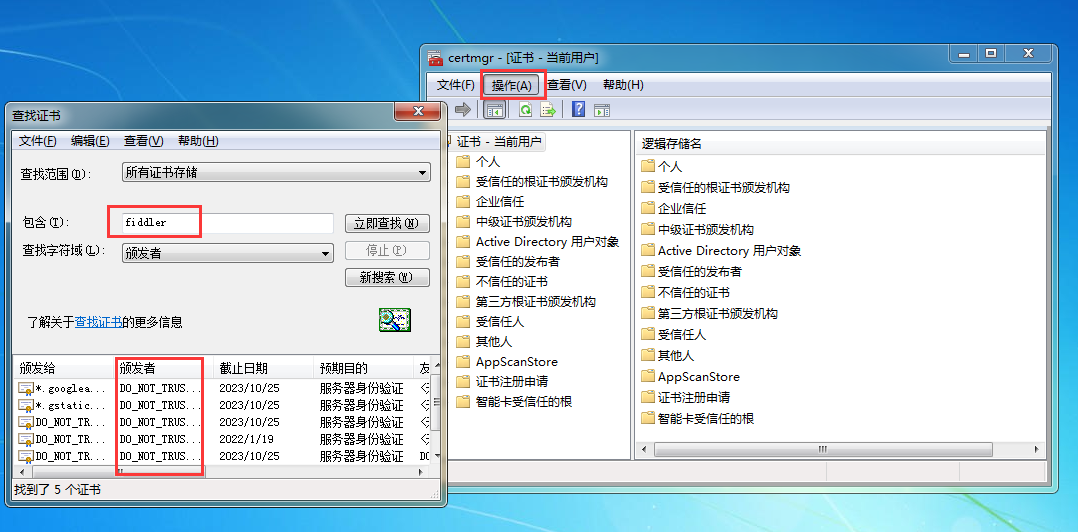Click folder icon of 第三方根证书颁发机构 in right list pane
The width and height of the screenshot is (1078, 532).
click(x=648, y=313)
